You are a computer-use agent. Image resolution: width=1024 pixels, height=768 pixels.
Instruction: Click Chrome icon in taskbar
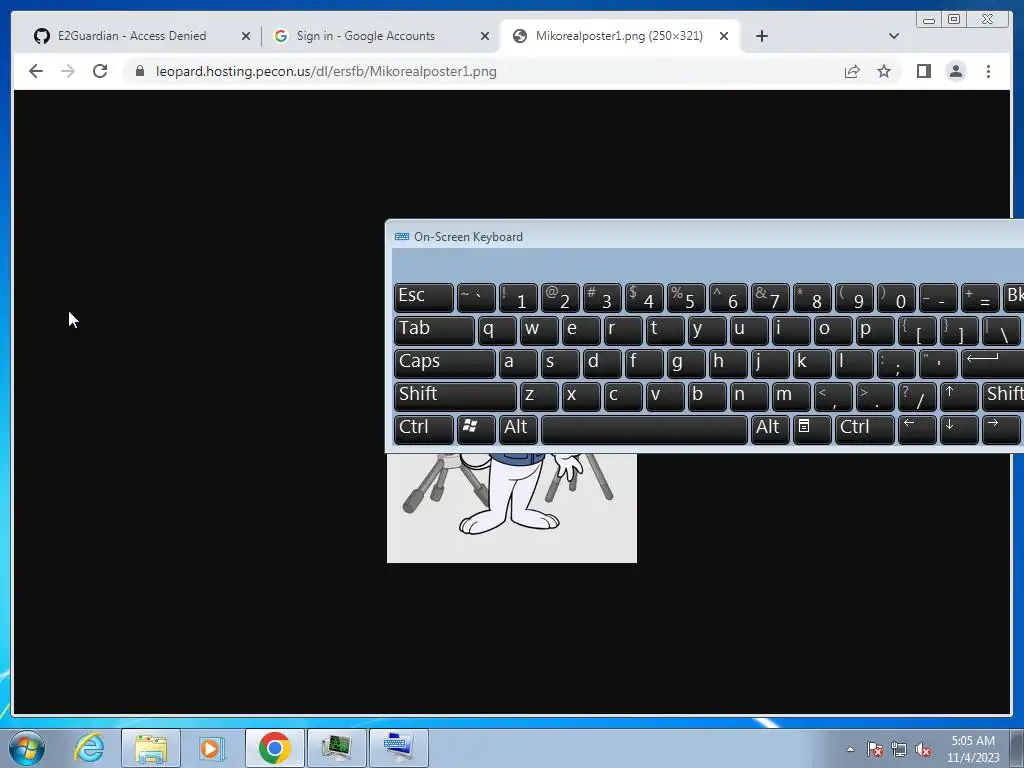point(274,748)
